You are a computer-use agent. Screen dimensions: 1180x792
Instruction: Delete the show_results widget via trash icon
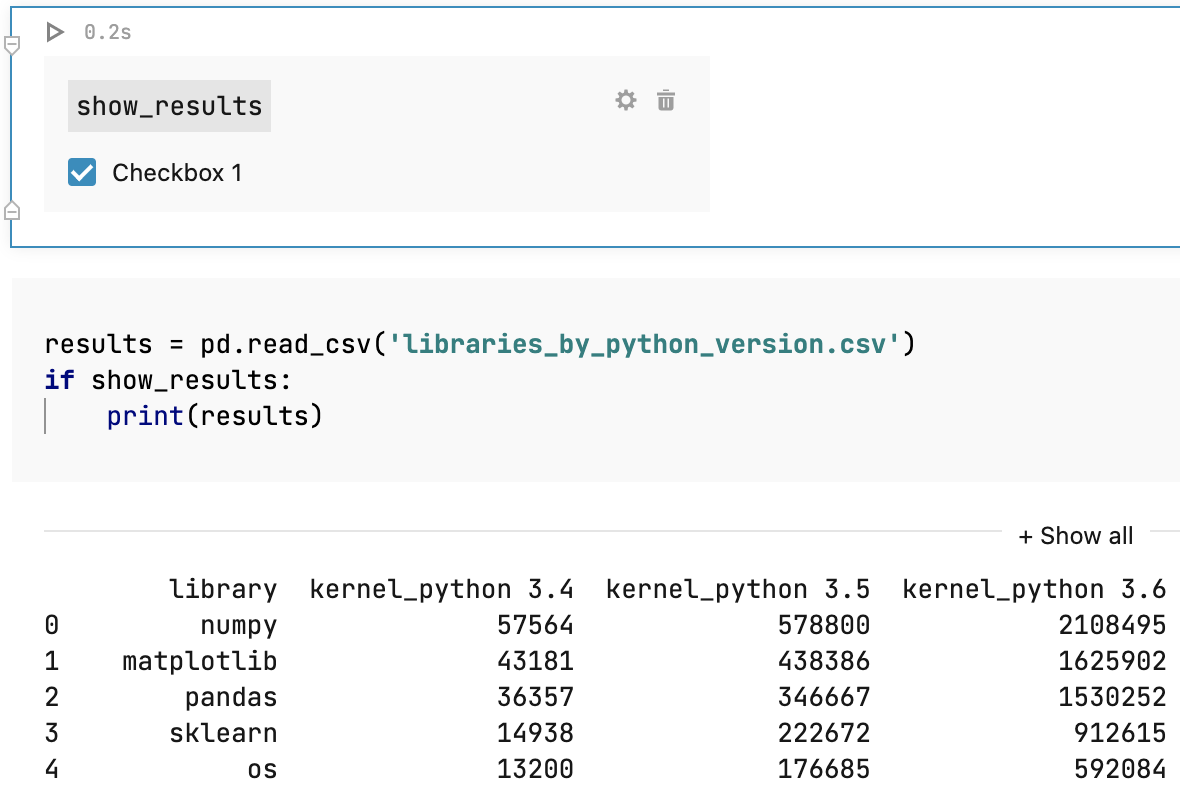(x=665, y=100)
